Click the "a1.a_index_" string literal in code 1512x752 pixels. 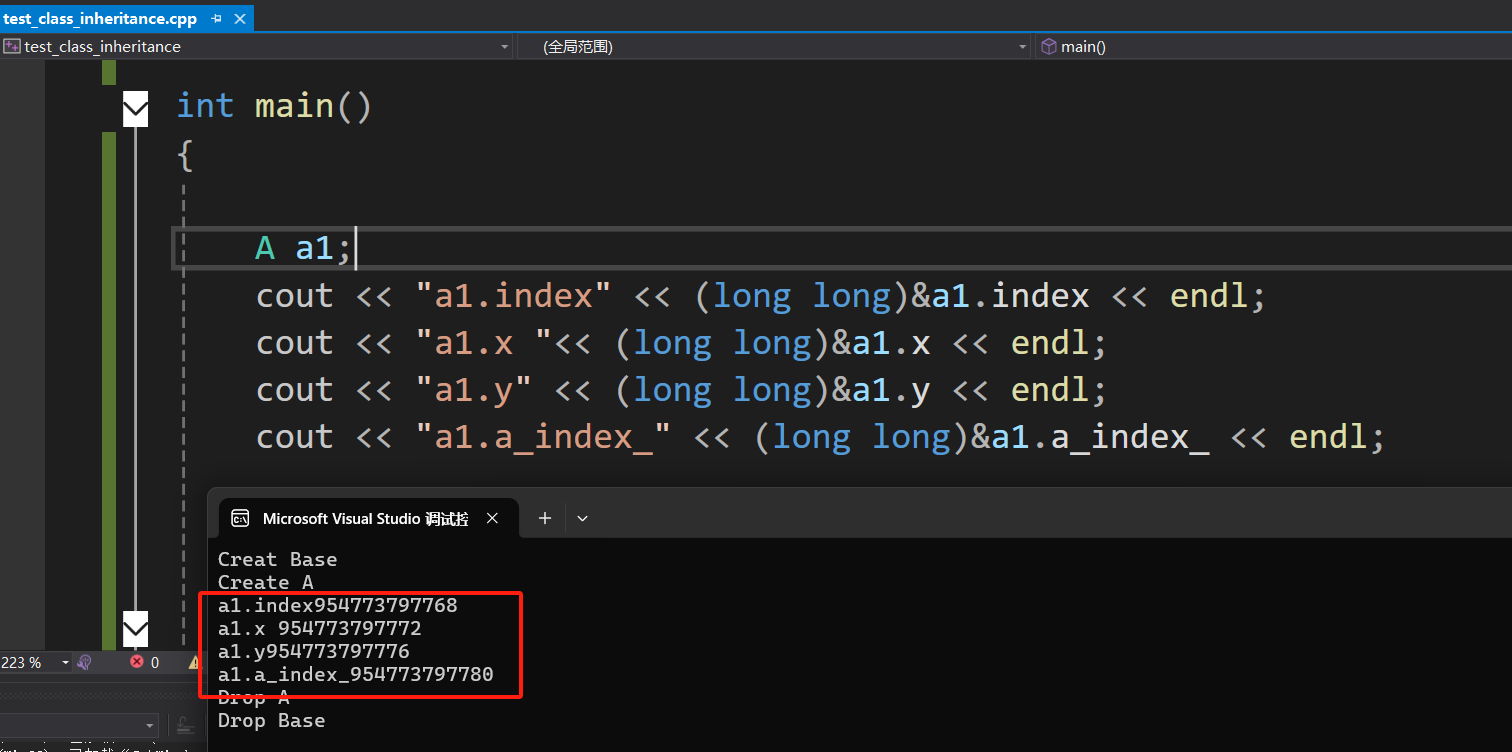(x=542, y=437)
